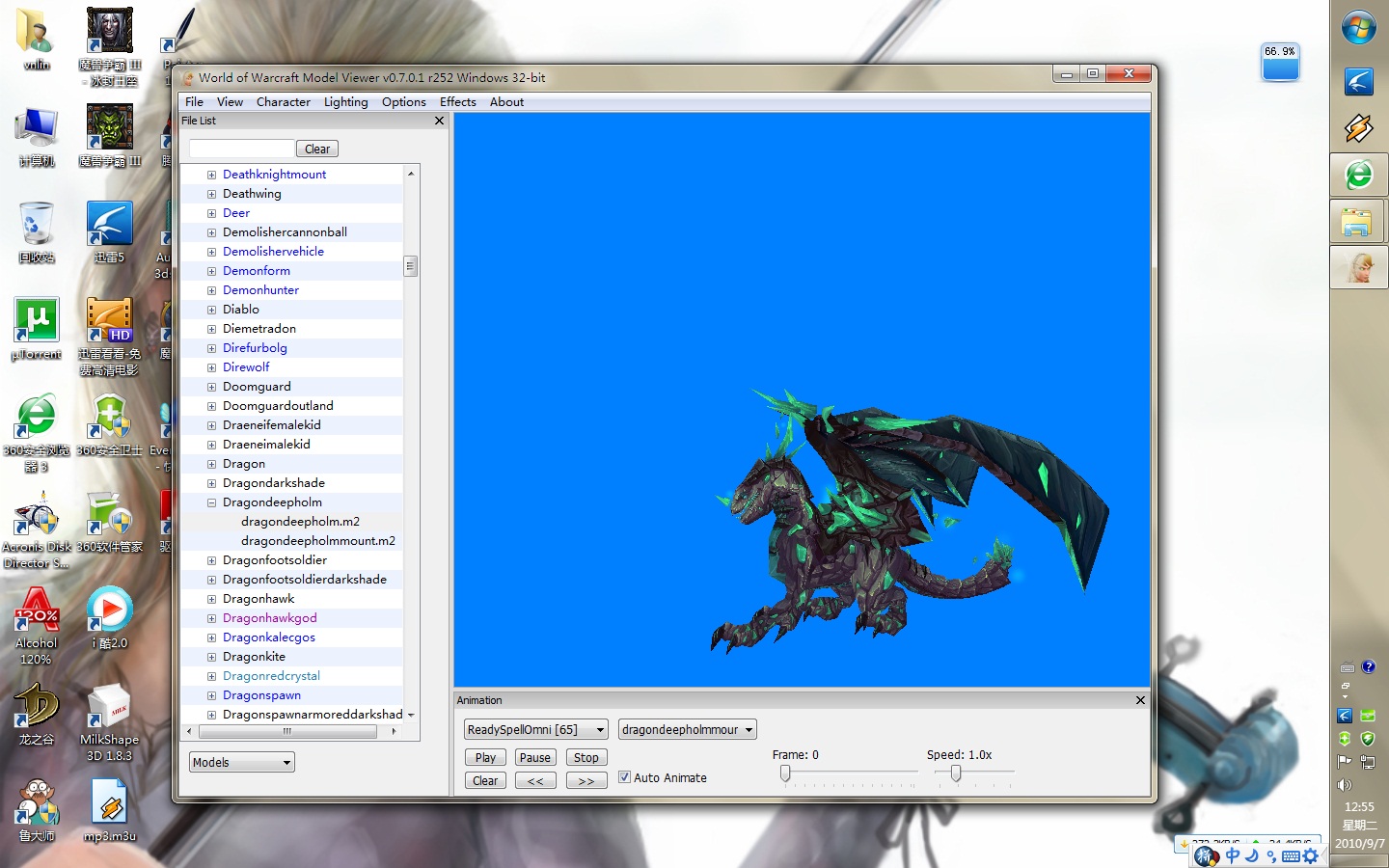Launch MilkShape 3D 1.8.3 shortcut
This screenshot has width=1389, height=868.
tap(109, 722)
